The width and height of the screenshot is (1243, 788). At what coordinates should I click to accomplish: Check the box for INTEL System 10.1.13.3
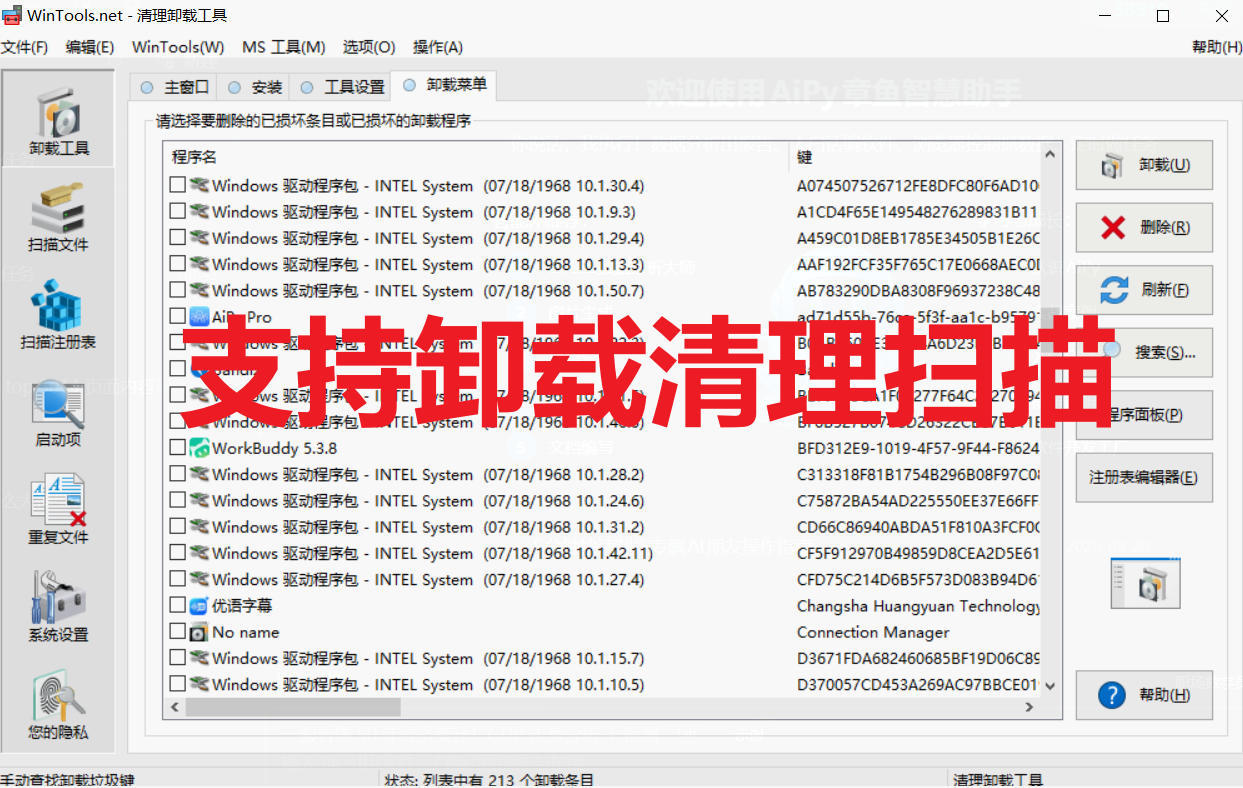[177, 264]
